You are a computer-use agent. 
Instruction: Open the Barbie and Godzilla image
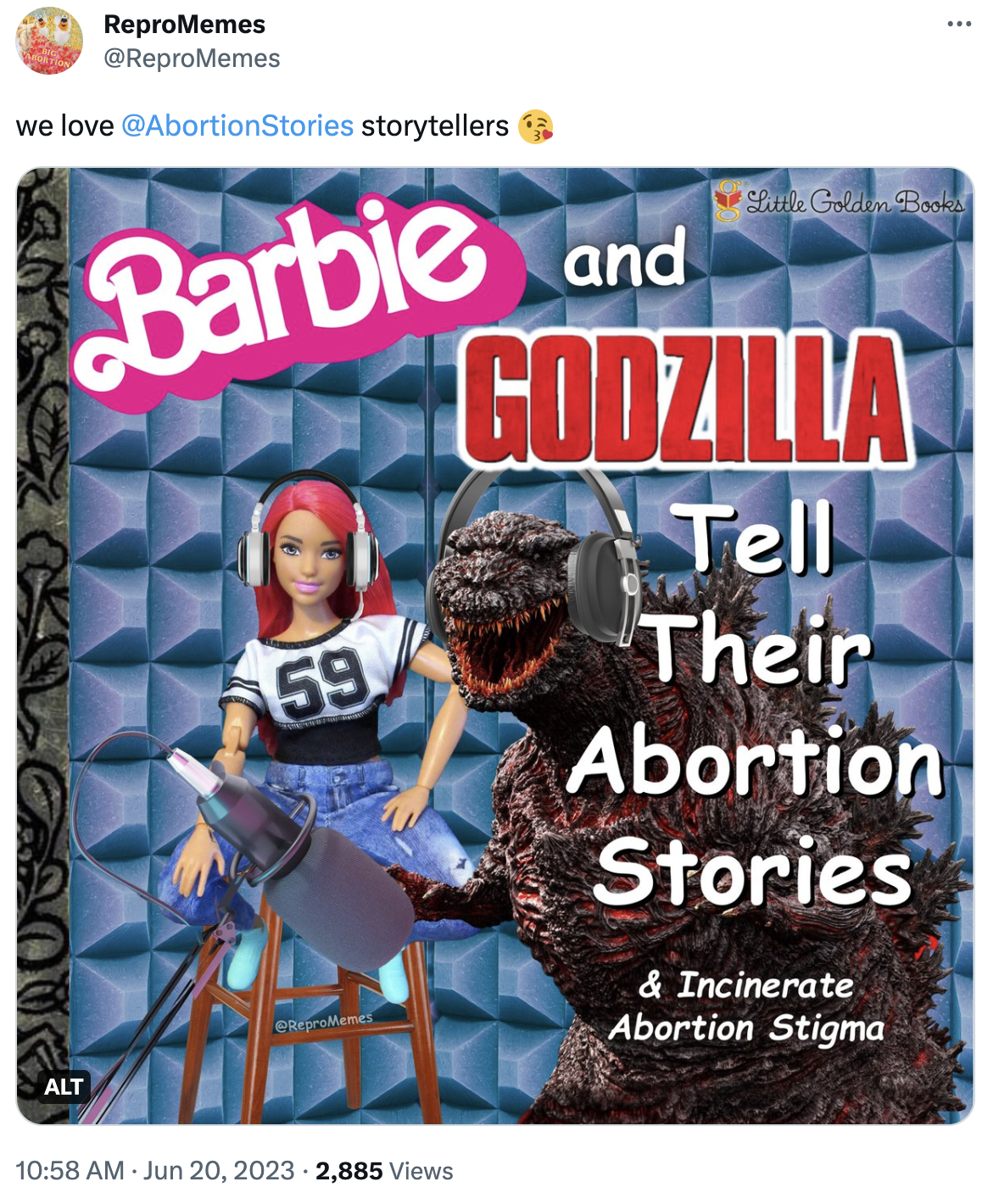click(x=495, y=646)
